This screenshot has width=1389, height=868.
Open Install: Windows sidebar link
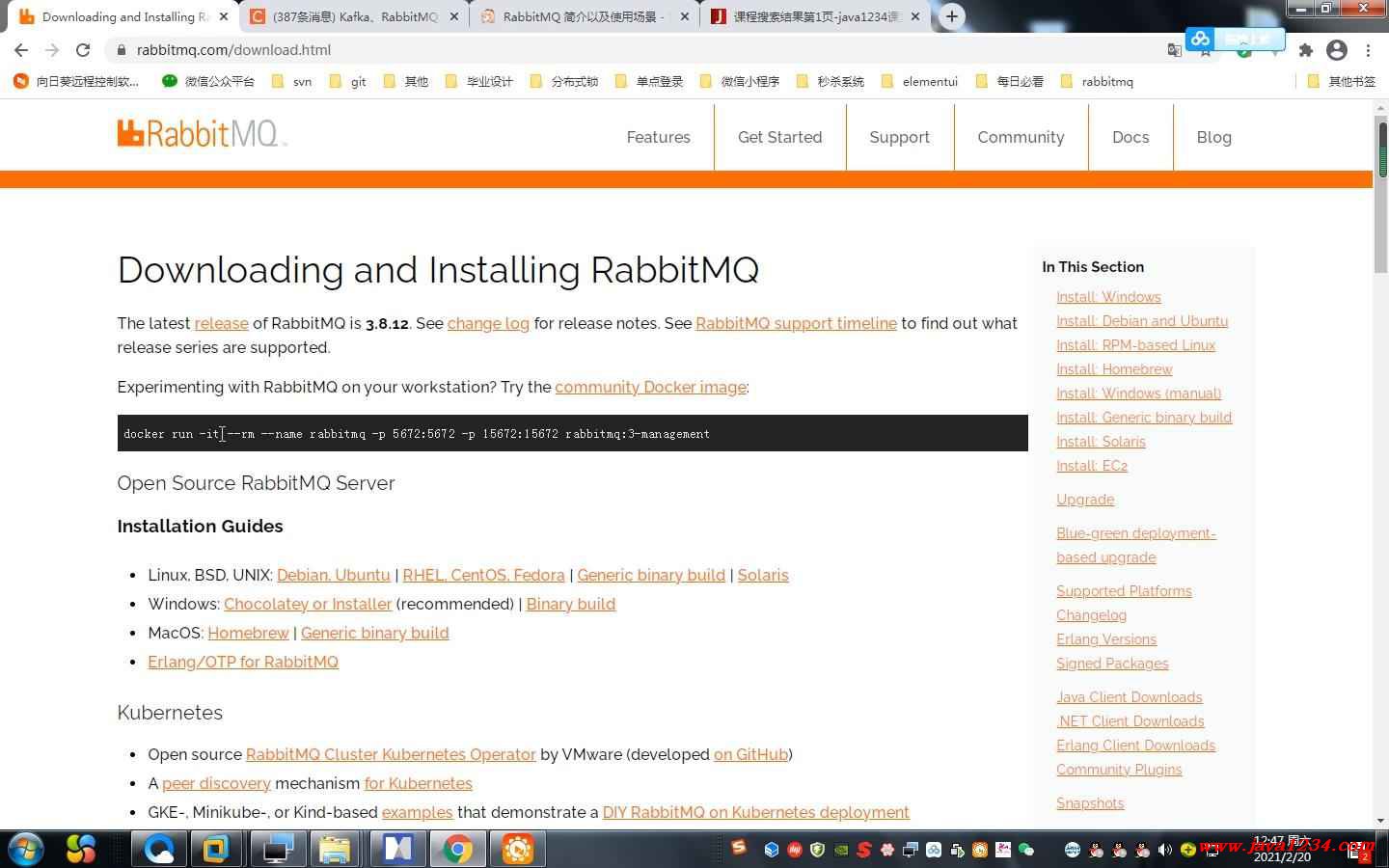click(x=1108, y=297)
